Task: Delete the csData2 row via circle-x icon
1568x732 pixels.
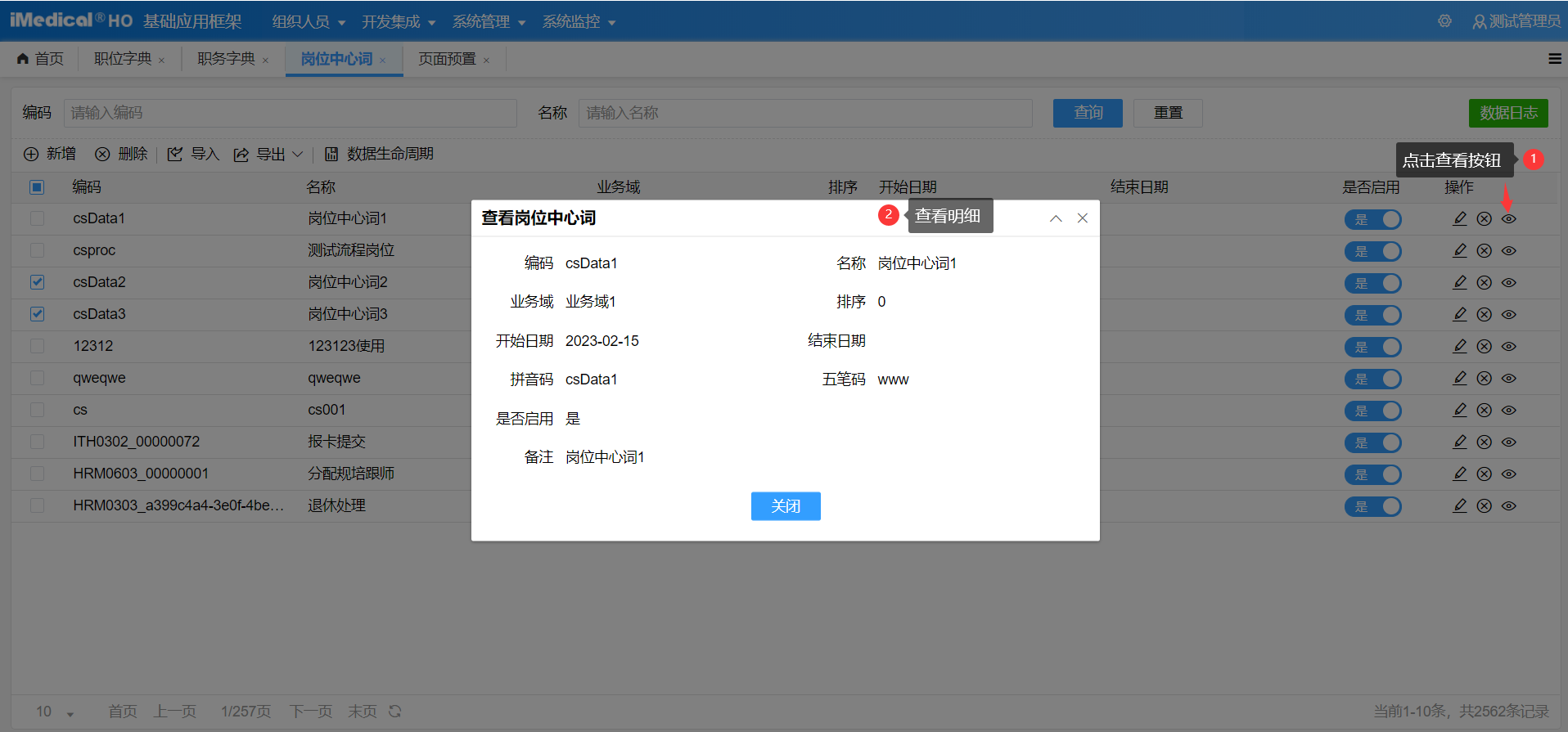Action: tap(1484, 282)
